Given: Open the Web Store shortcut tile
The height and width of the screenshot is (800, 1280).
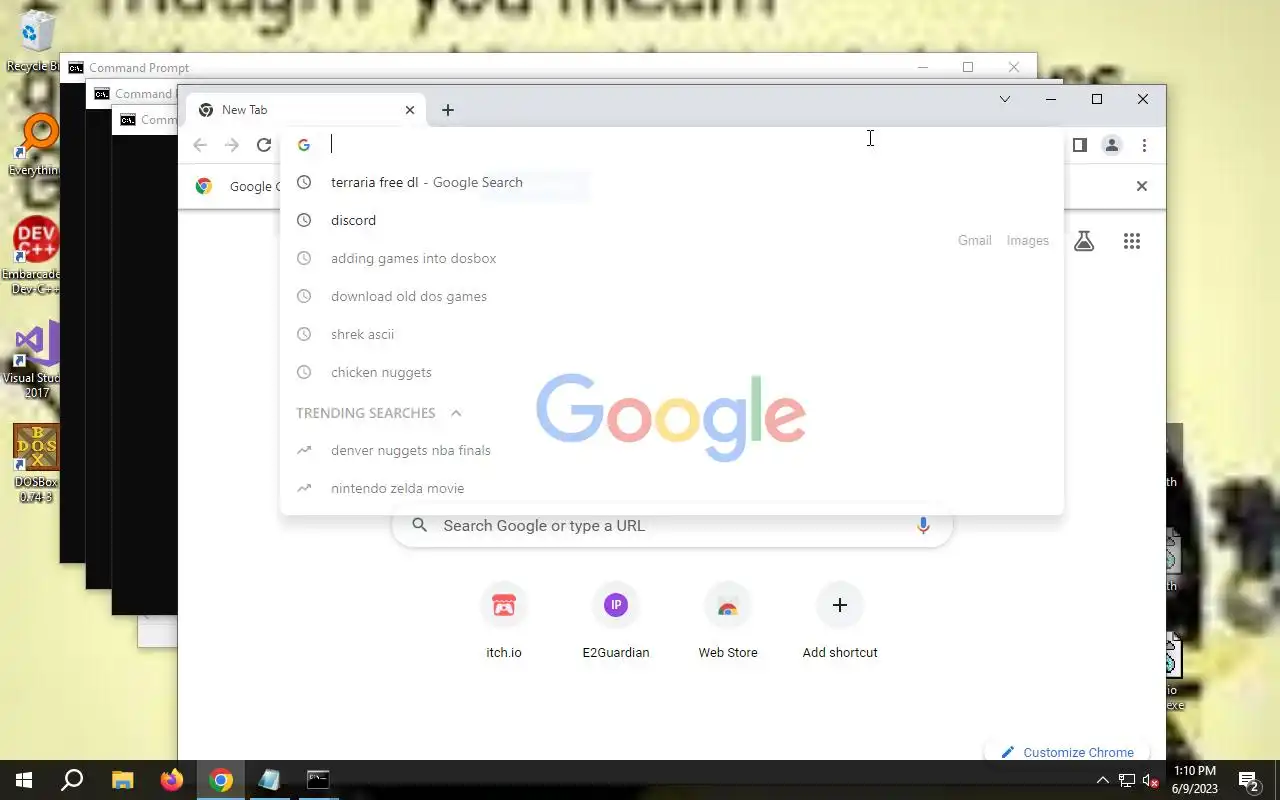Looking at the screenshot, I should [x=728, y=622].
